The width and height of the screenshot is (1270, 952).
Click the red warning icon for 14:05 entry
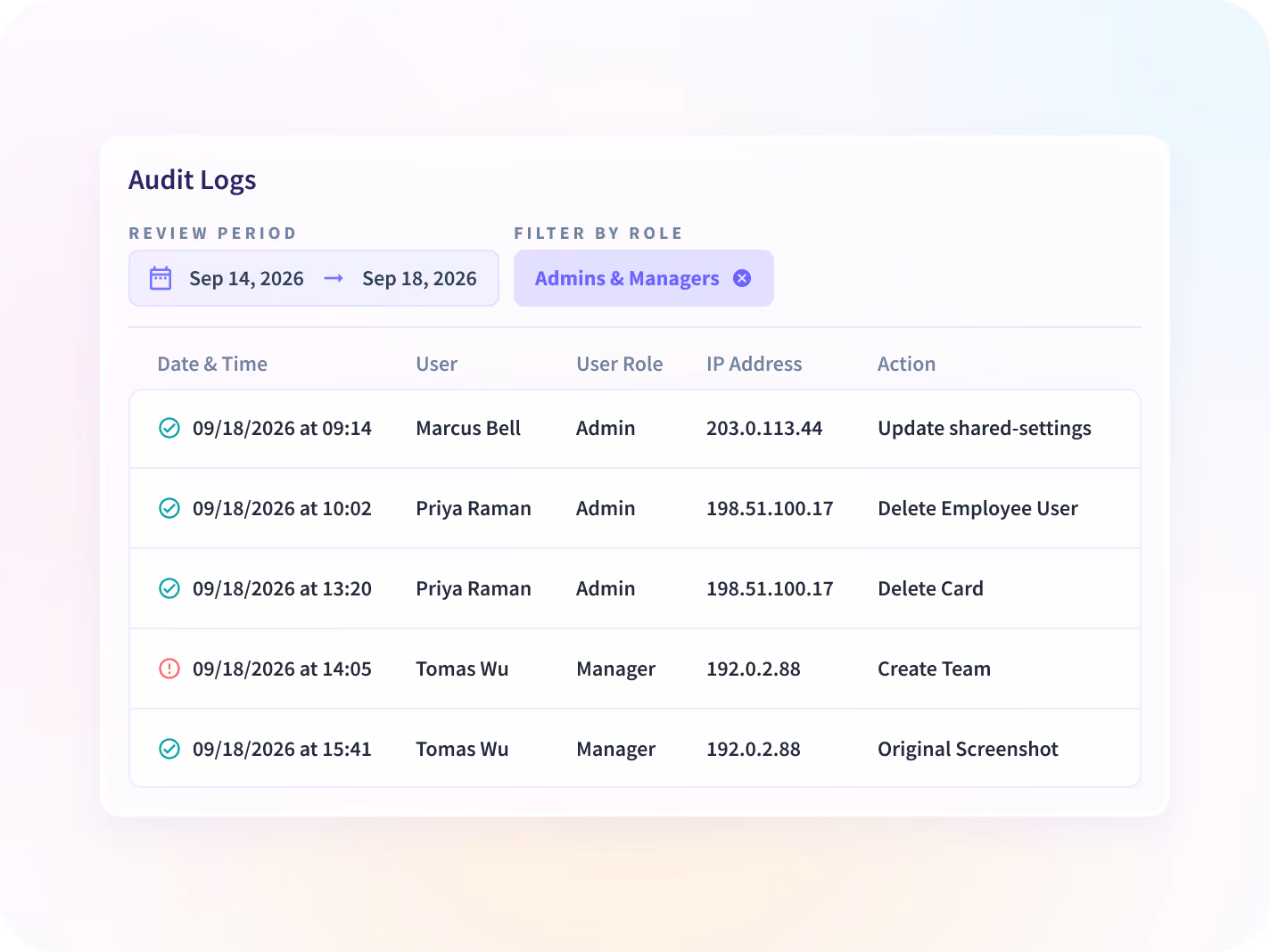point(169,669)
